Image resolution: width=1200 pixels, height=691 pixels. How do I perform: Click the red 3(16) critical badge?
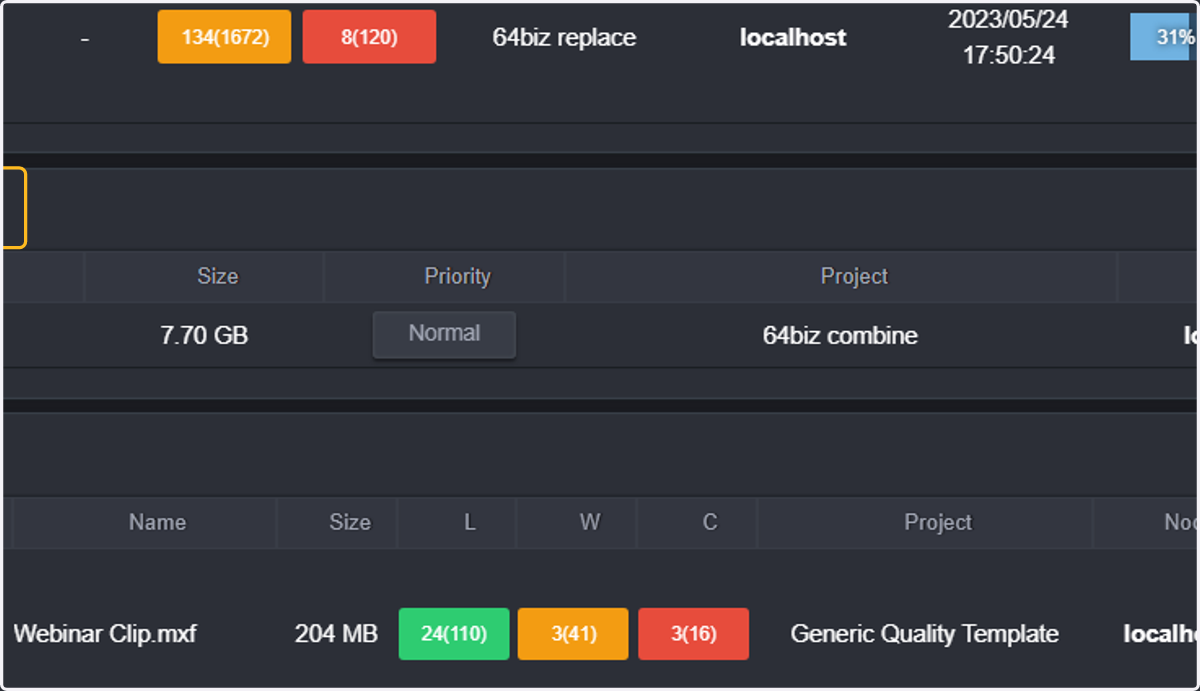pos(694,634)
